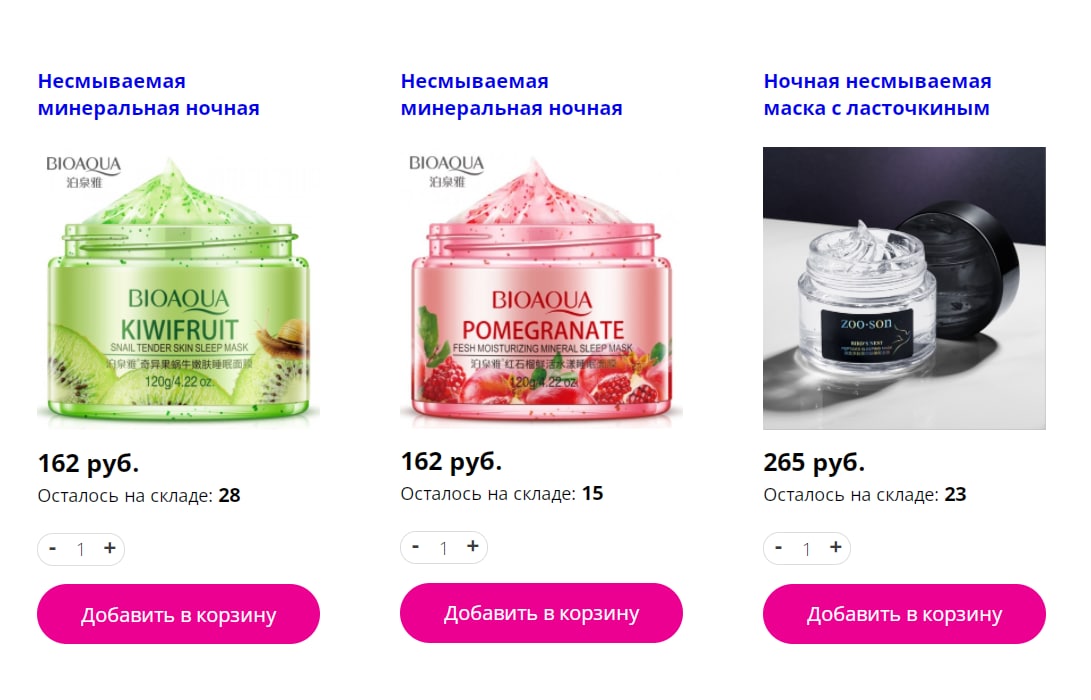Open the first product title link

click(148, 95)
